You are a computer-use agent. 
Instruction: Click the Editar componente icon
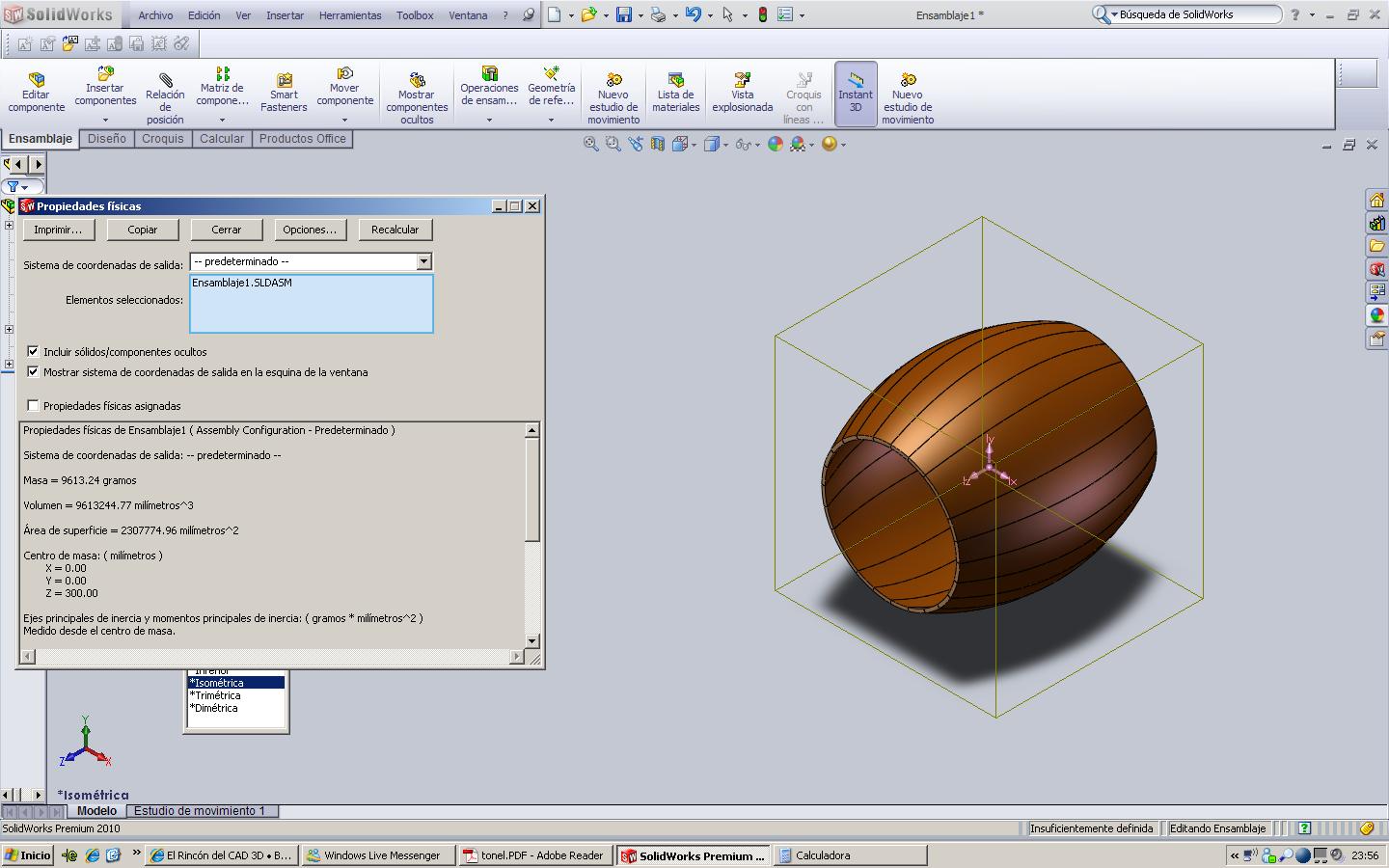[x=36, y=79]
